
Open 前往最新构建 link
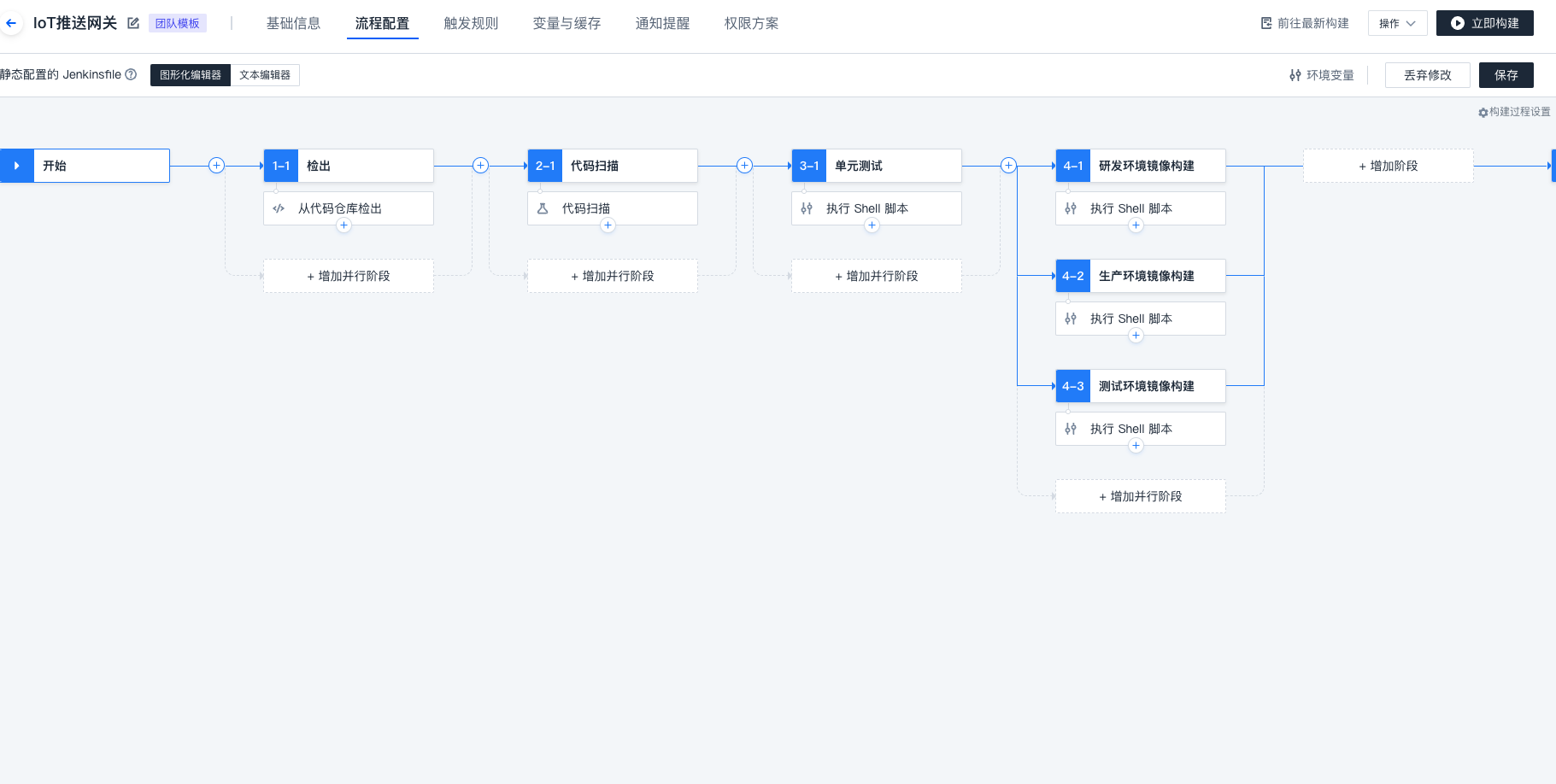click(x=1305, y=23)
